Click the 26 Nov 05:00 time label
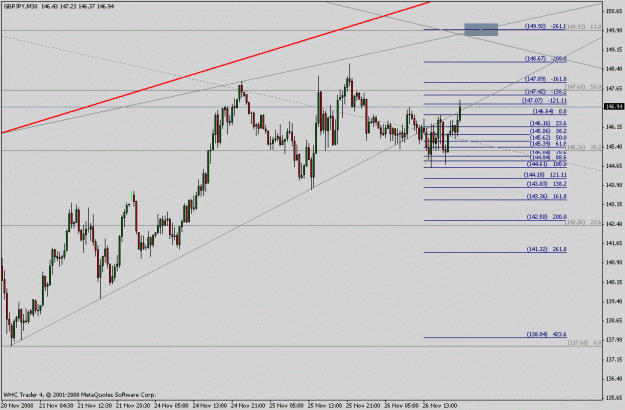The width and height of the screenshot is (625, 410). point(403,406)
